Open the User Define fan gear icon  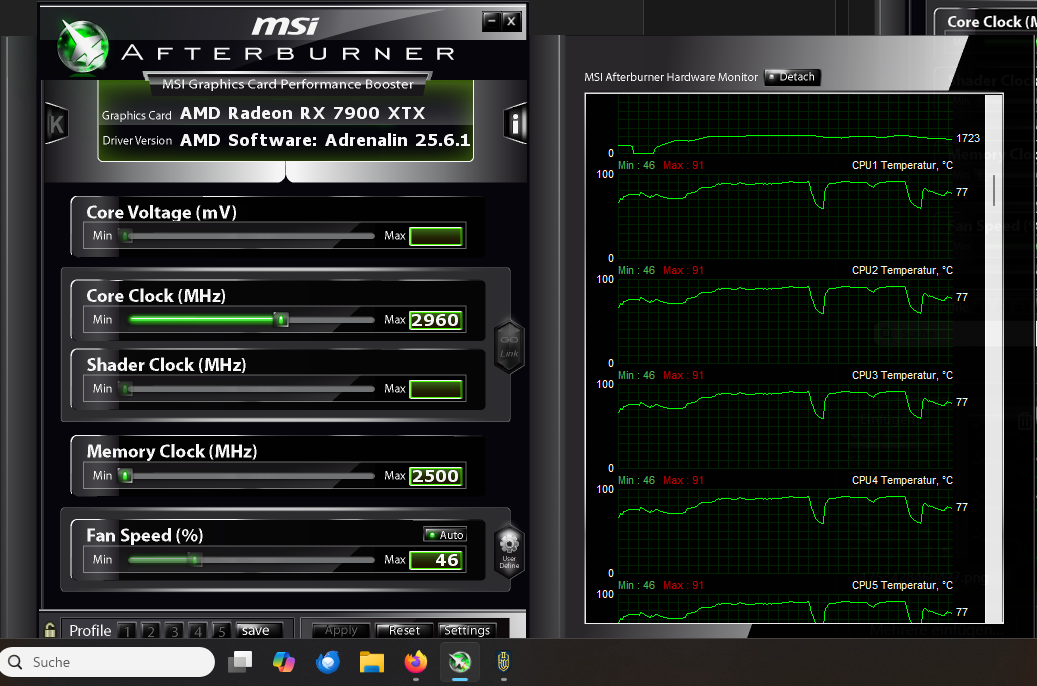(x=509, y=551)
